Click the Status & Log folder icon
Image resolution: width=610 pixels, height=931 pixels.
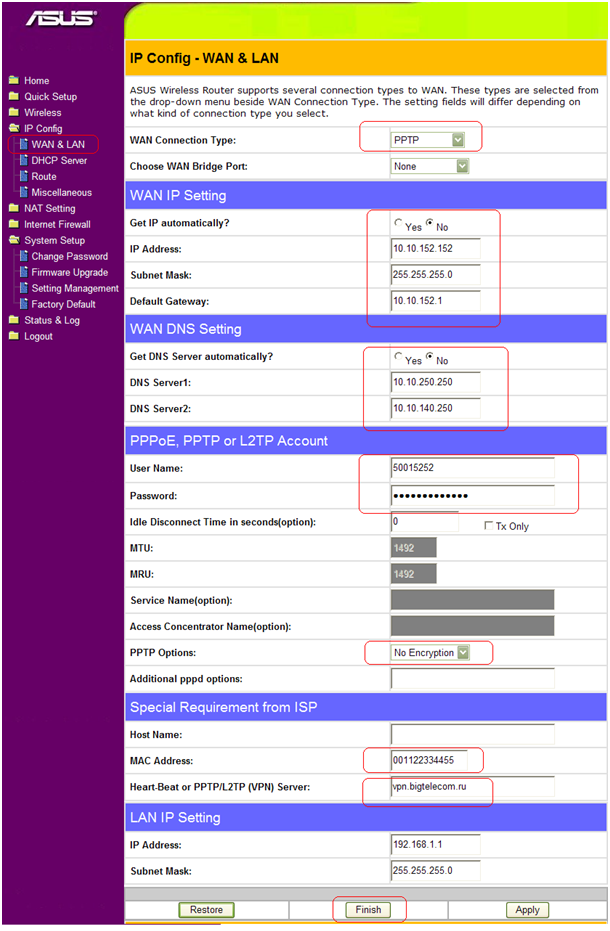[x=14, y=320]
